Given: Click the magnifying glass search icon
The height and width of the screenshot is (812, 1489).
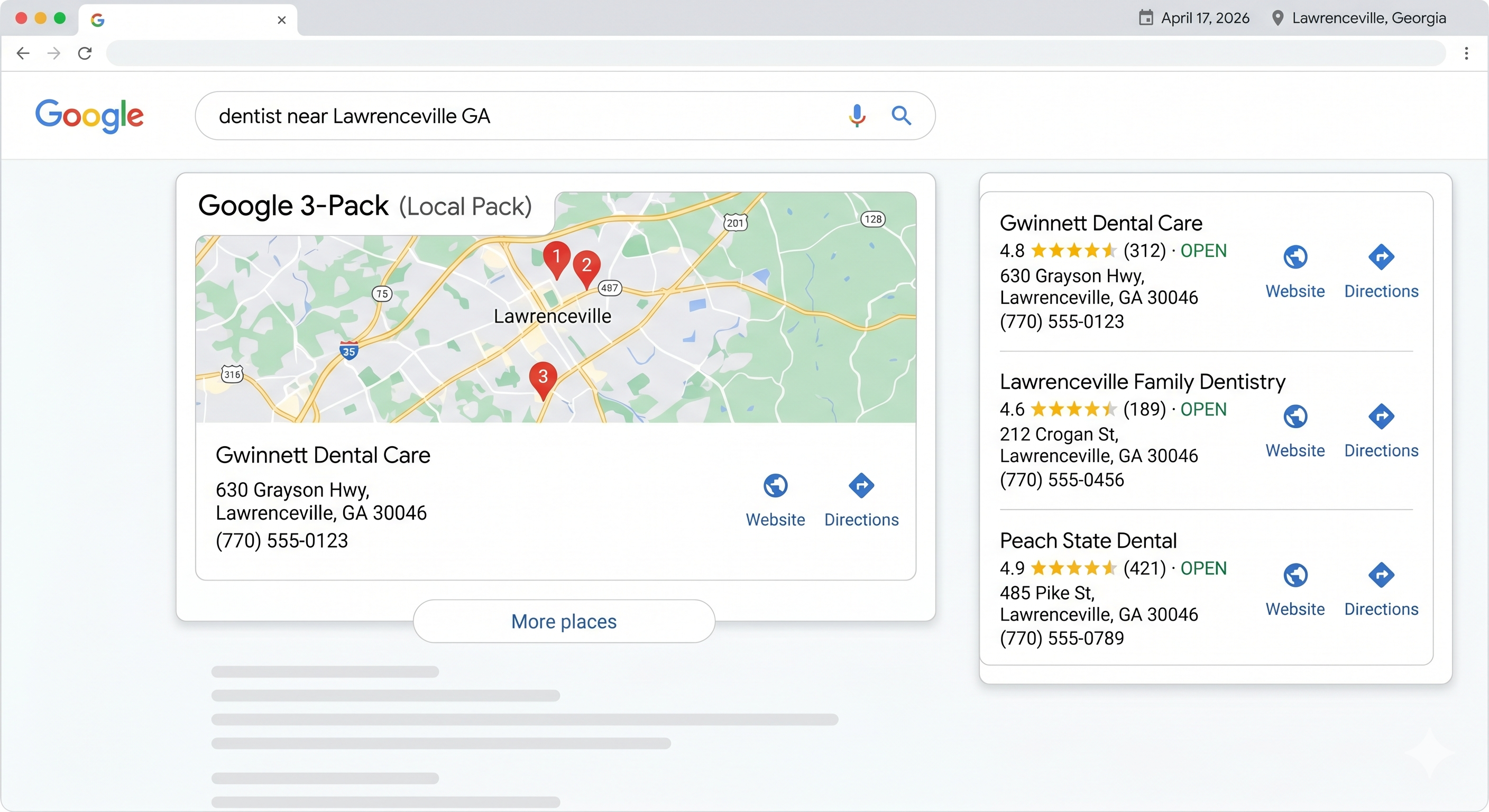Looking at the screenshot, I should tap(901, 116).
